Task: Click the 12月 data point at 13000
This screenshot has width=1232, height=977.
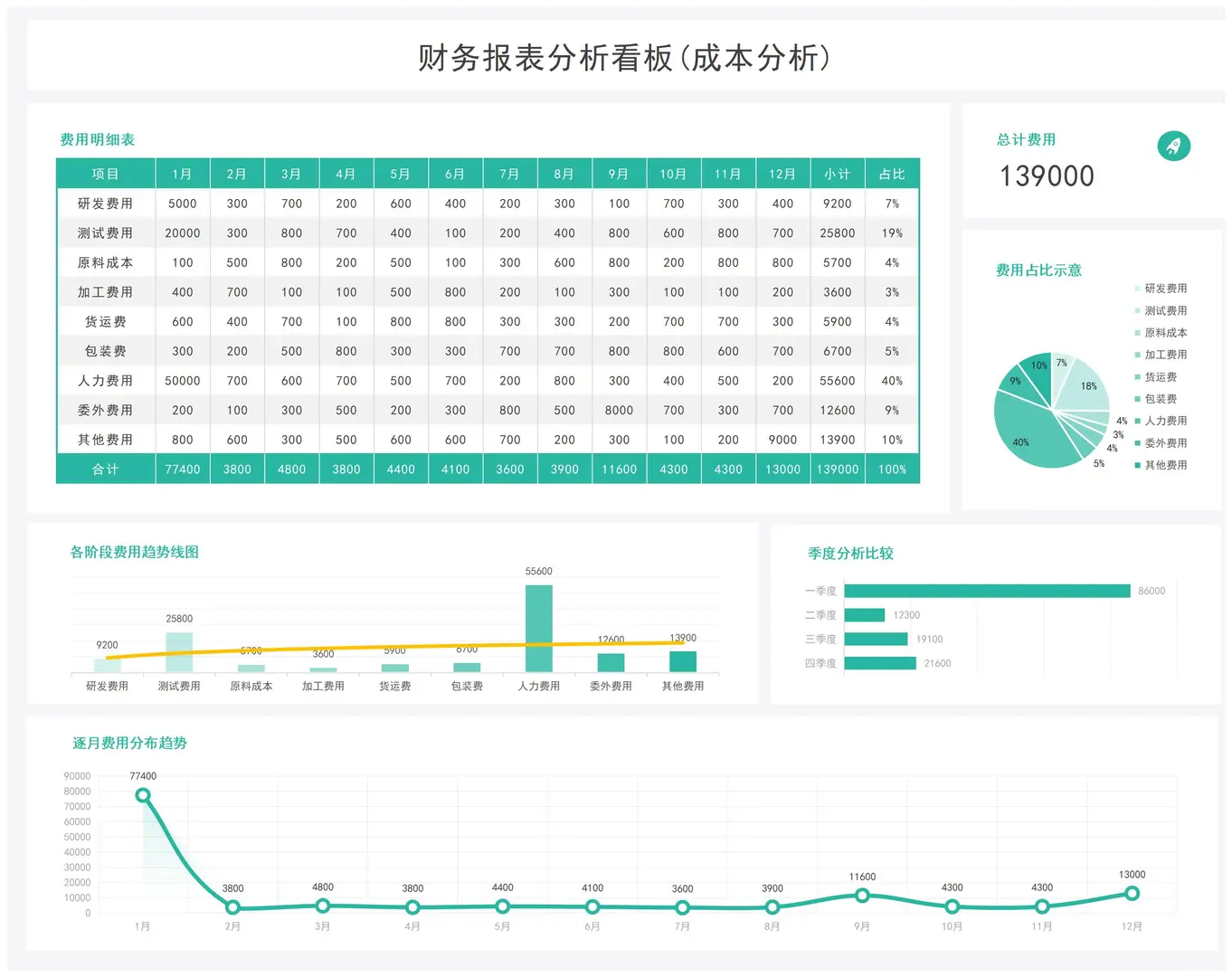Action: coord(1132,894)
